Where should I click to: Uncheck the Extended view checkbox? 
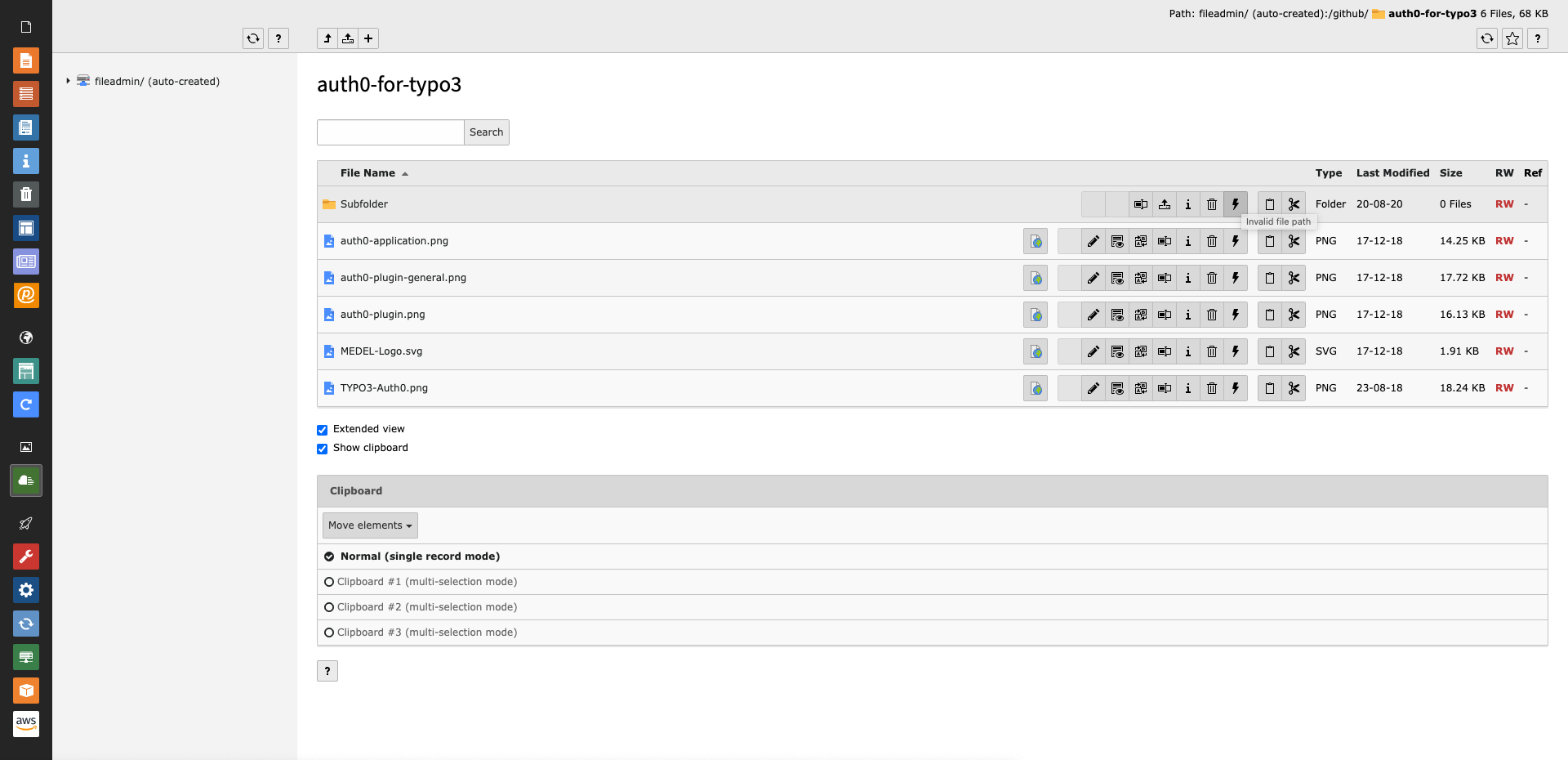[322, 430]
